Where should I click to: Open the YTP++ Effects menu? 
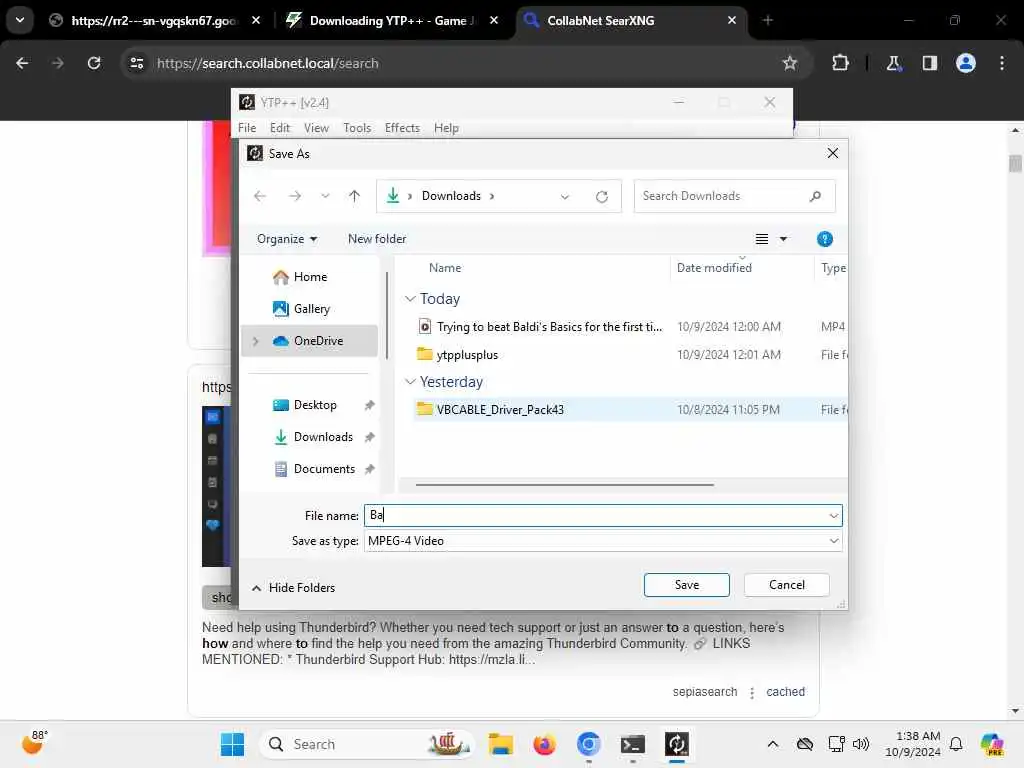click(x=402, y=128)
